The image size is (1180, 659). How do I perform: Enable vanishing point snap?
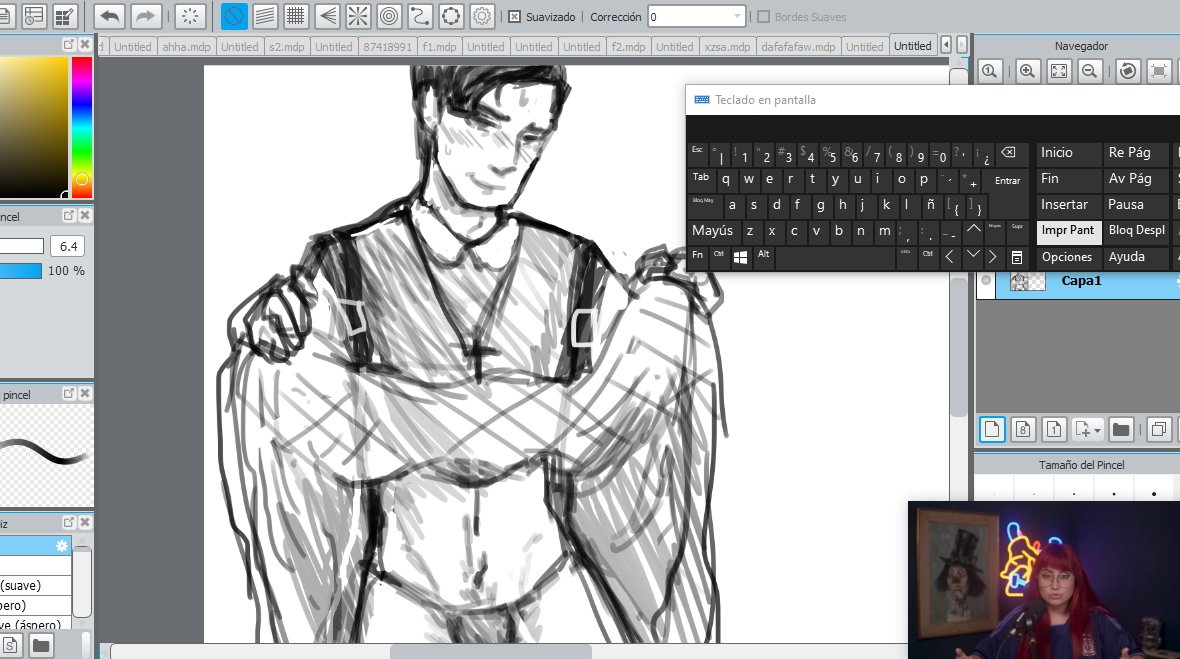[x=327, y=16]
